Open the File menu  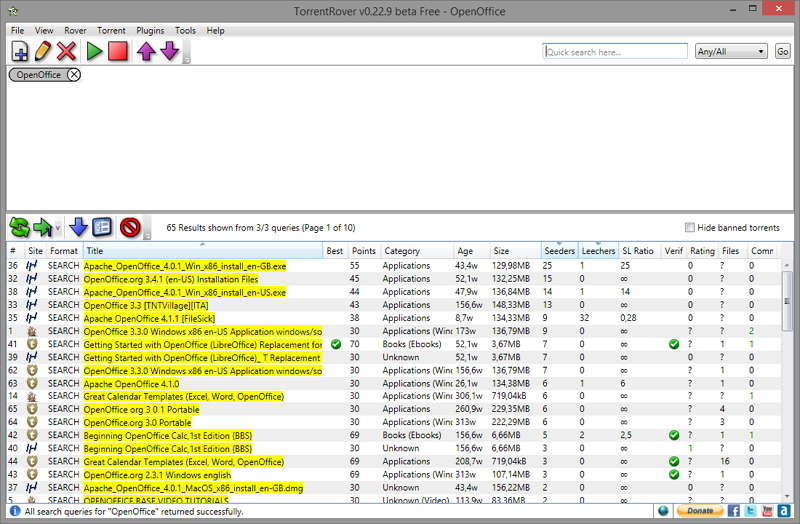(x=17, y=31)
